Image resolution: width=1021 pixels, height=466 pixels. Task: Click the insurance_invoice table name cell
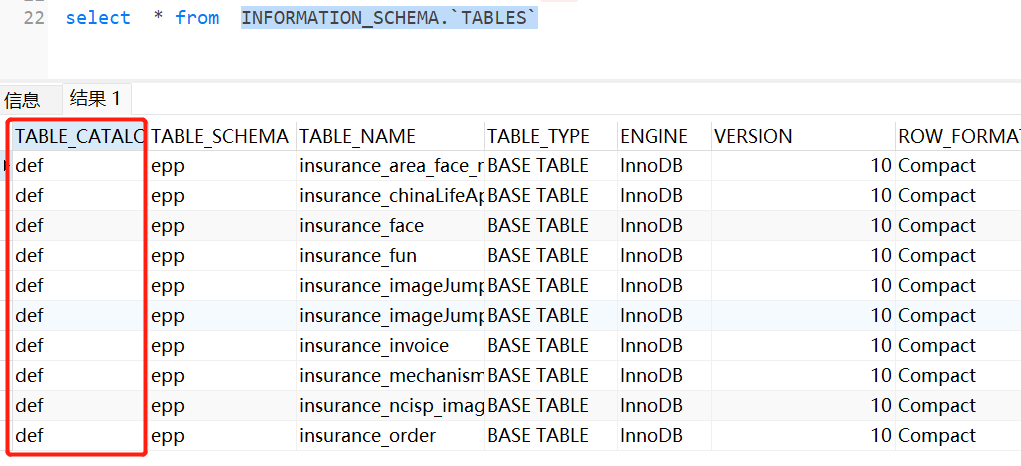pyautogui.click(x=374, y=346)
